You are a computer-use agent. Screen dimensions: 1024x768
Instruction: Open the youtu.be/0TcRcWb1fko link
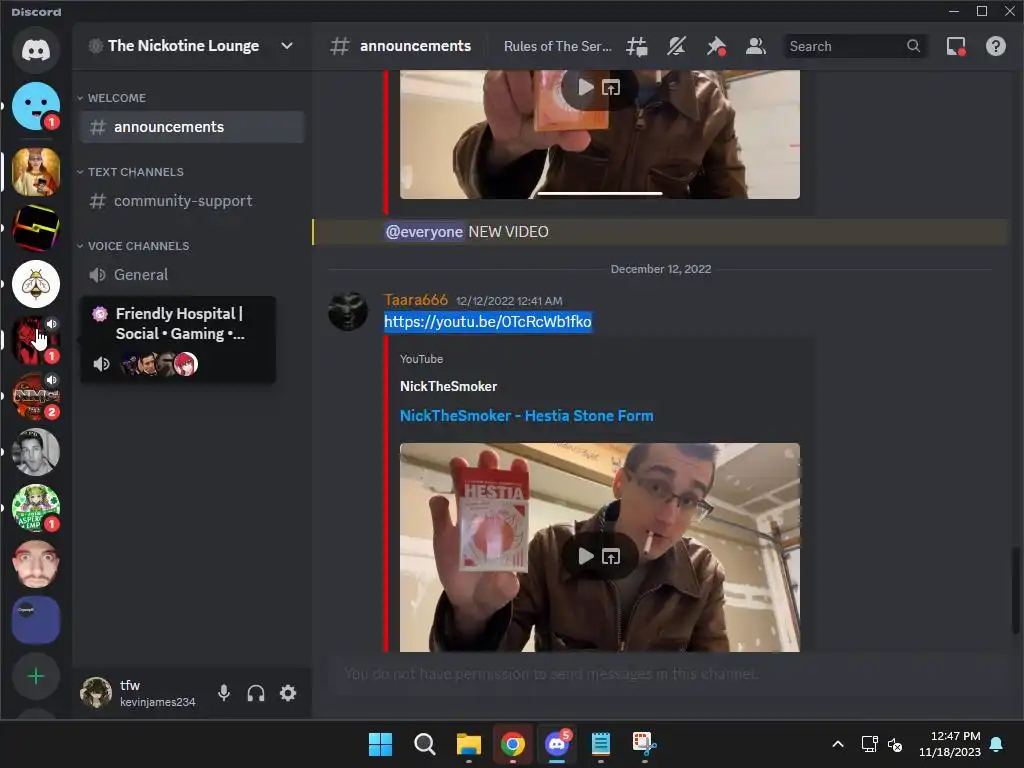pos(488,322)
